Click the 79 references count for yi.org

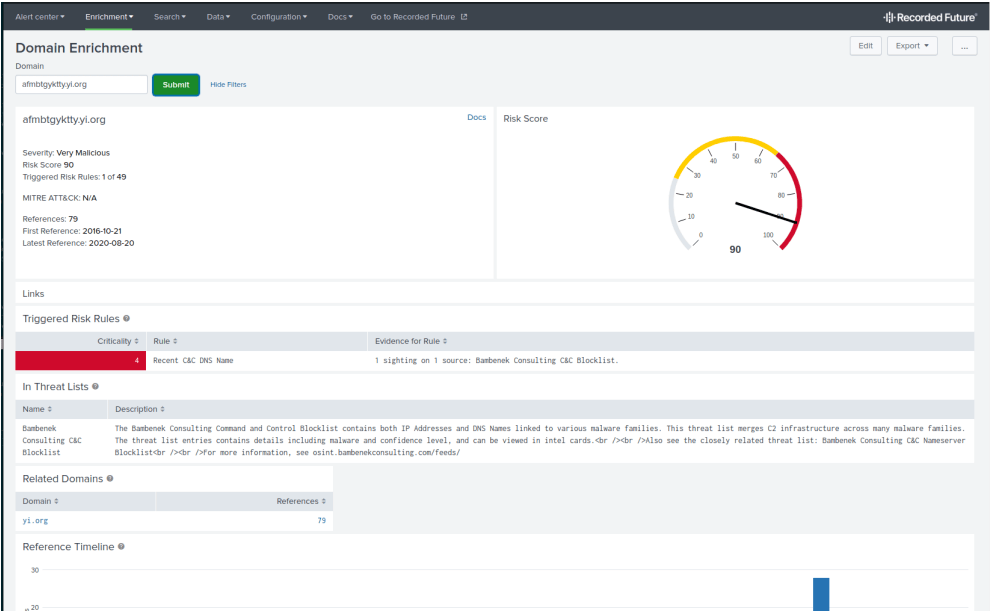(322, 521)
